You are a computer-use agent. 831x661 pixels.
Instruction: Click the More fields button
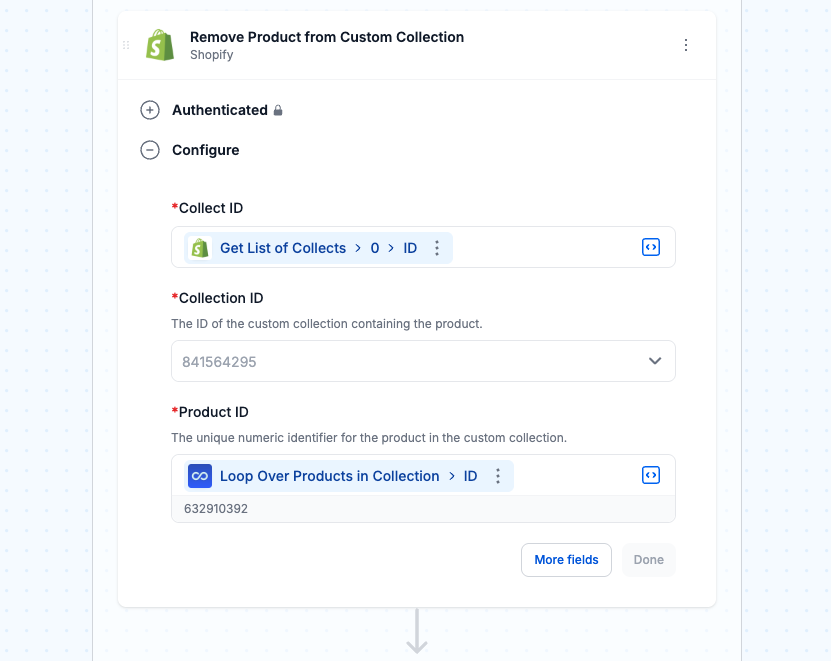click(x=566, y=560)
